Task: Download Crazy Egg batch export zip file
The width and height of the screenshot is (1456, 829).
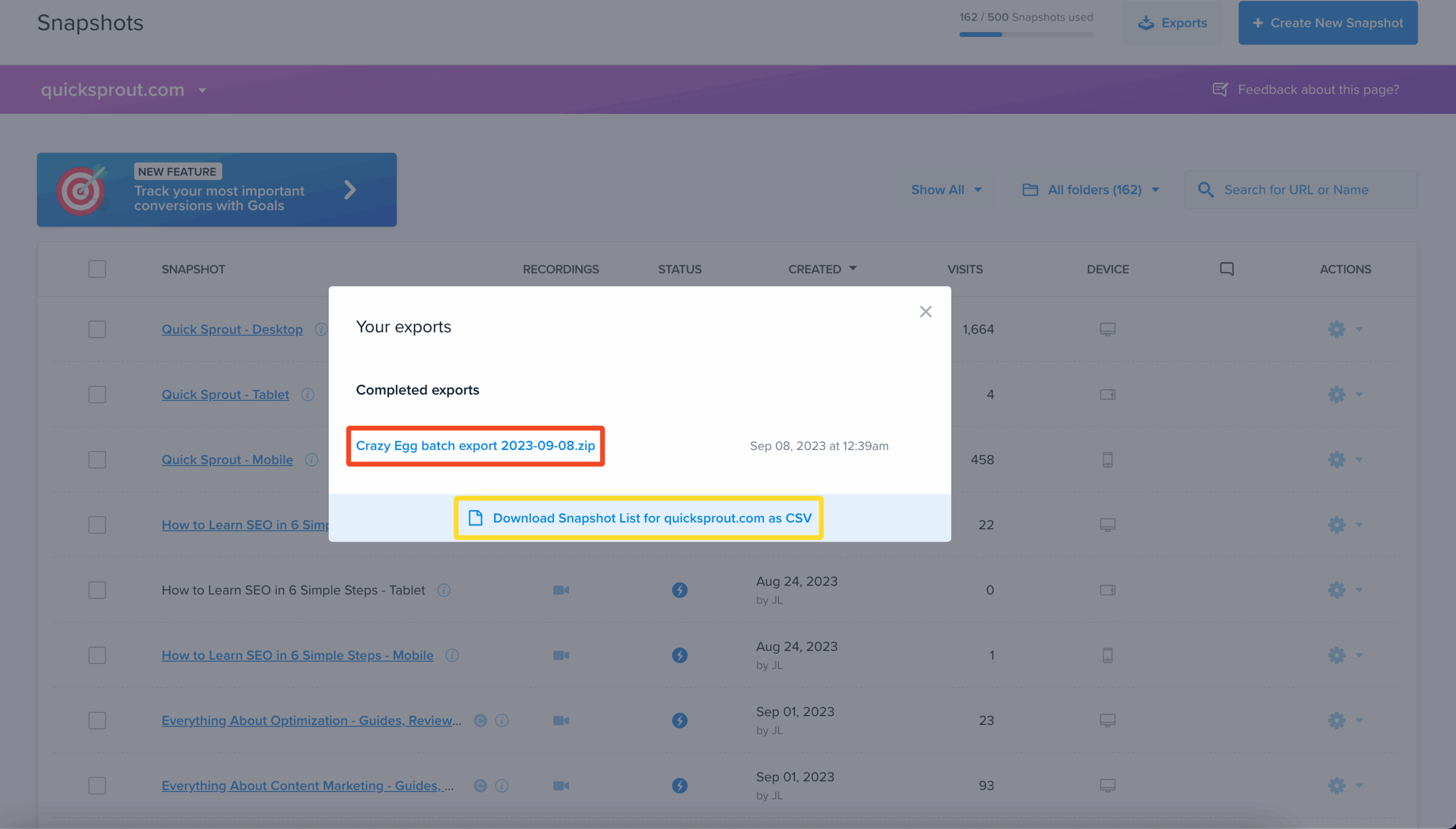Action: tap(475, 446)
